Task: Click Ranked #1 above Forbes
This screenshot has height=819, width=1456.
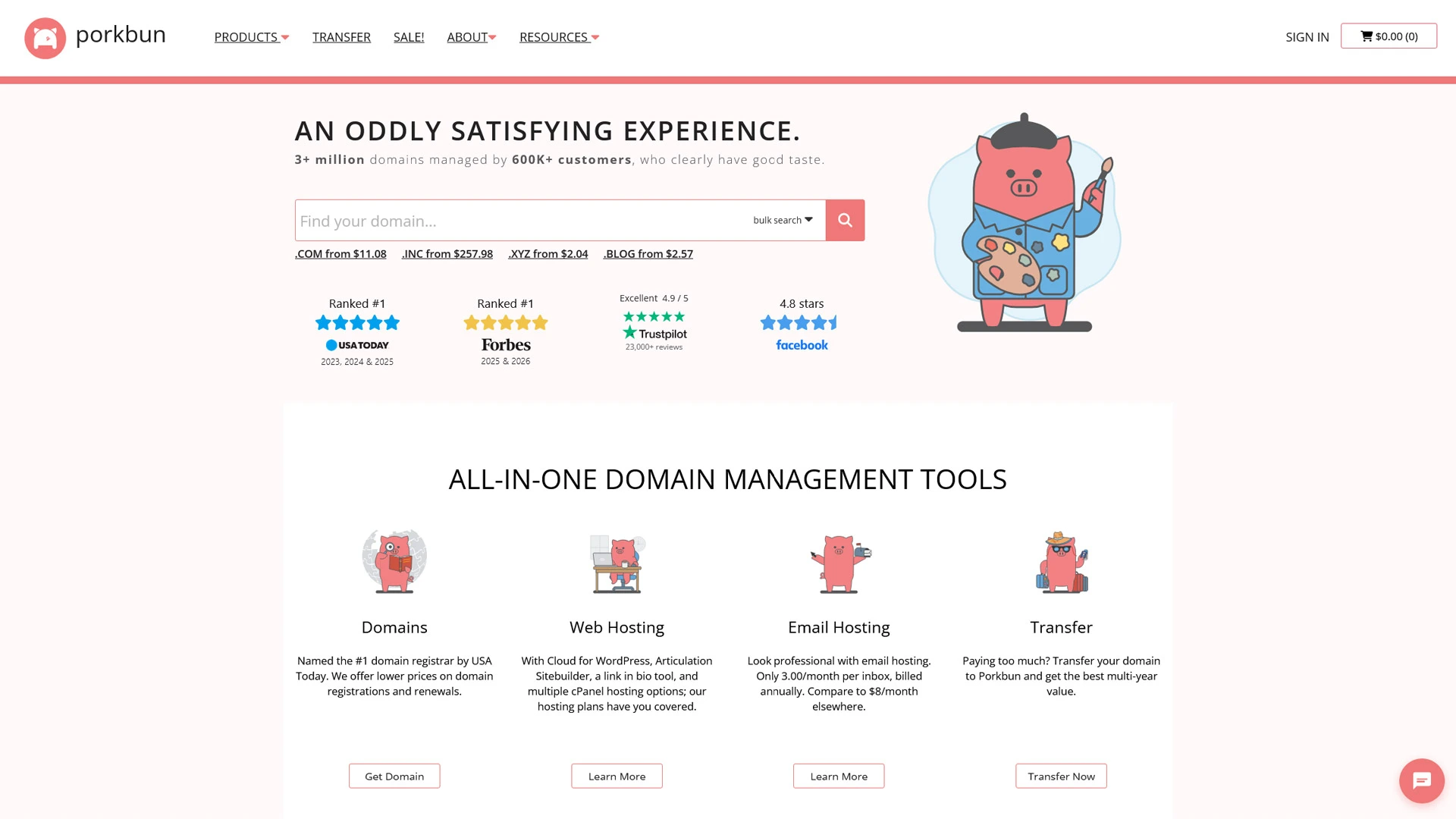Action: tap(506, 303)
